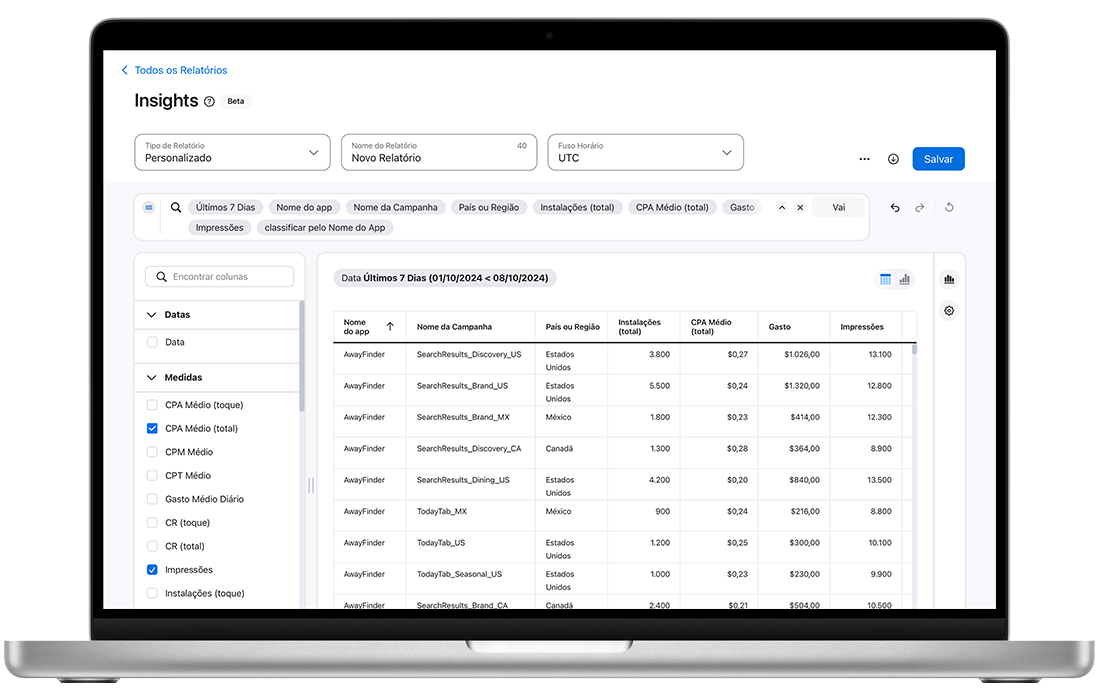Open the Fuso Horário dropdown
This screenshot has height=700, width=1100.
tap(645, 152)
